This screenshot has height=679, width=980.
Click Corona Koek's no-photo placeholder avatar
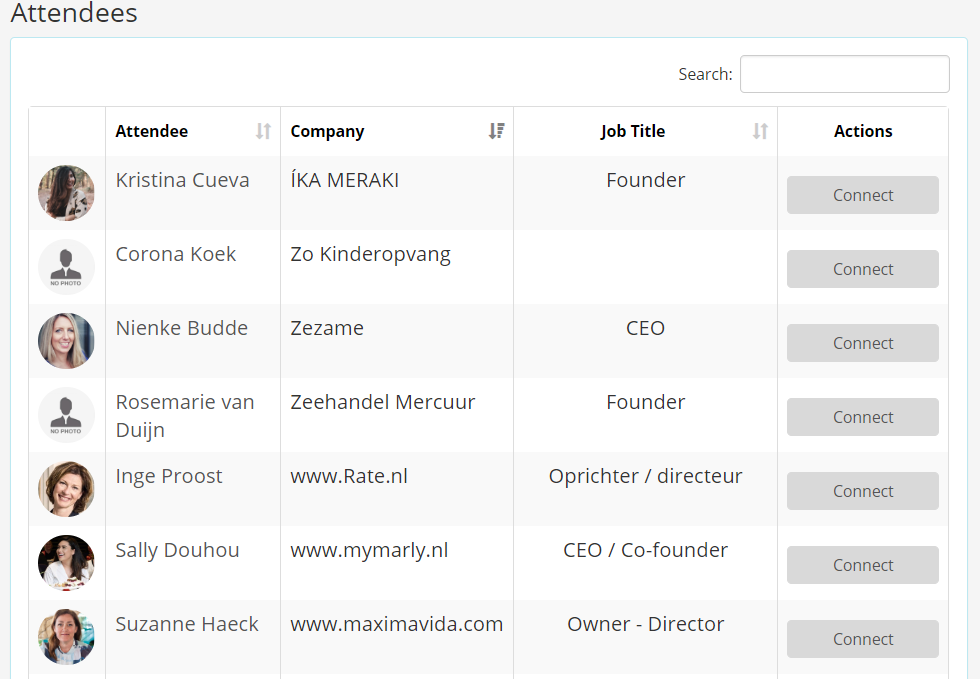(66, 267)
